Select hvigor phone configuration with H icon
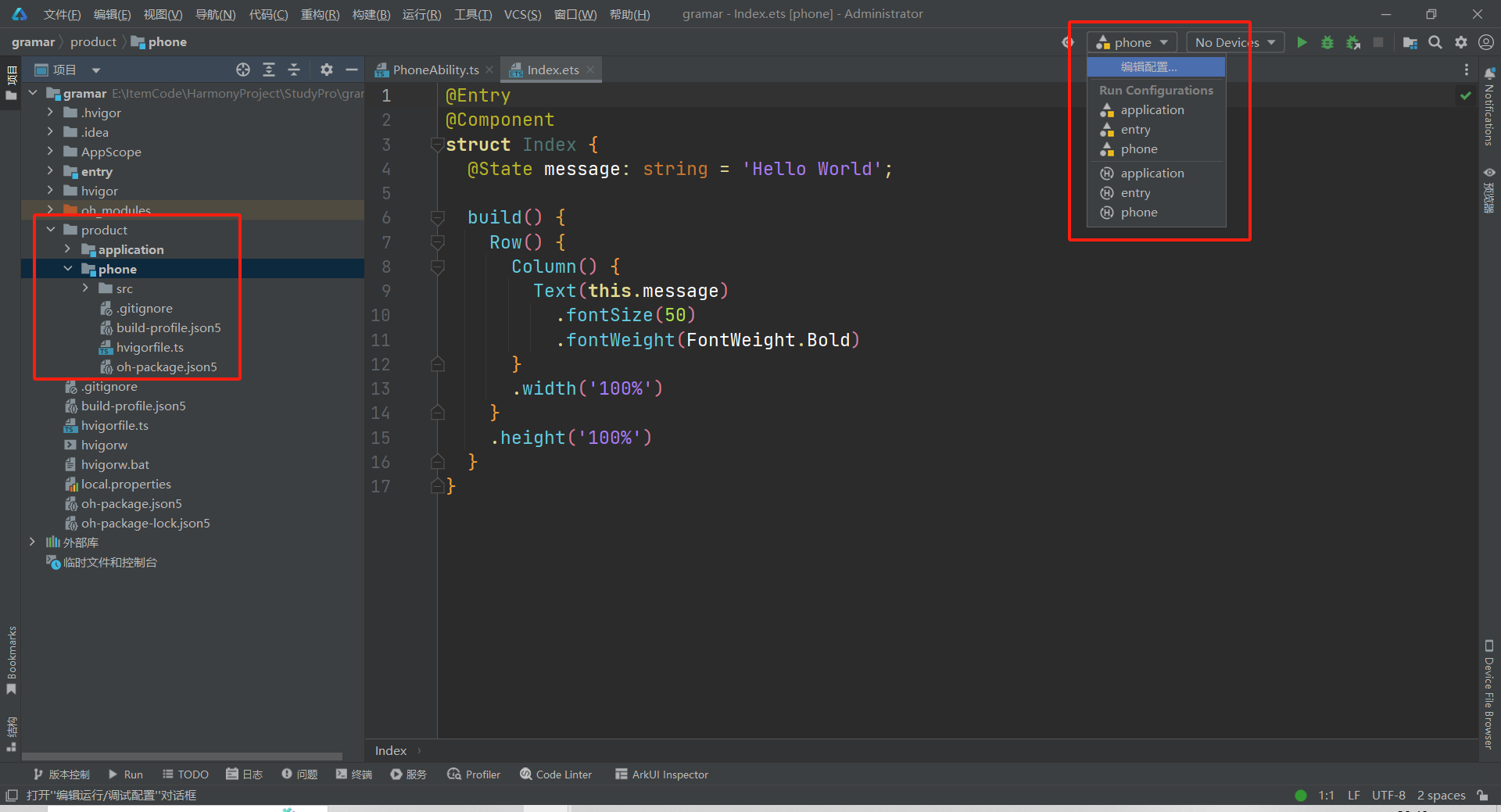Screen dimensions: 1501x812 click(x=1155, y=213)
